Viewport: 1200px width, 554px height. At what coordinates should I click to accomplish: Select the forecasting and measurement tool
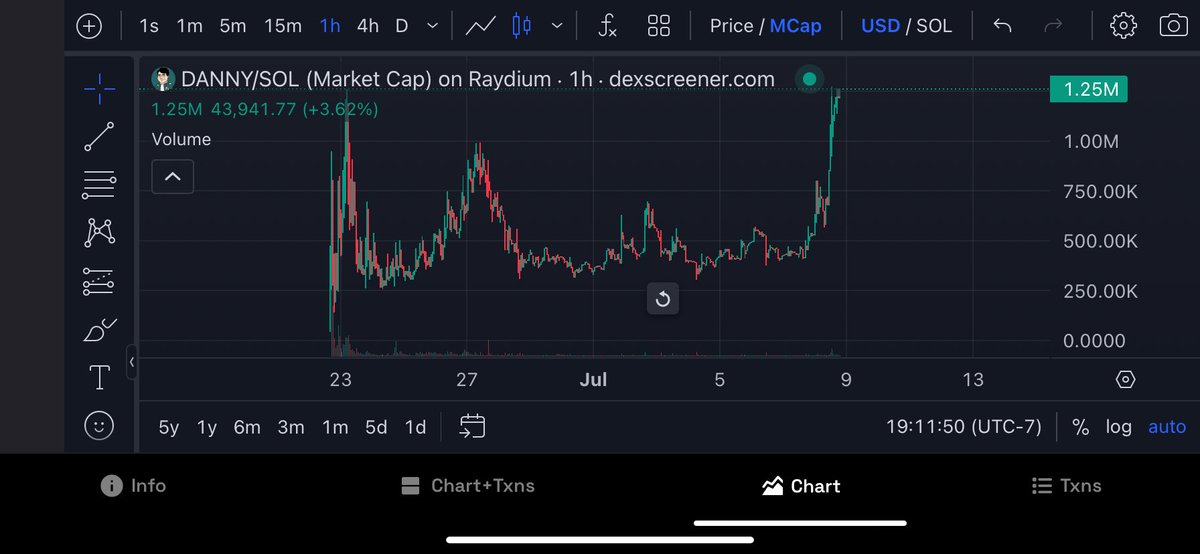[99, 282]
